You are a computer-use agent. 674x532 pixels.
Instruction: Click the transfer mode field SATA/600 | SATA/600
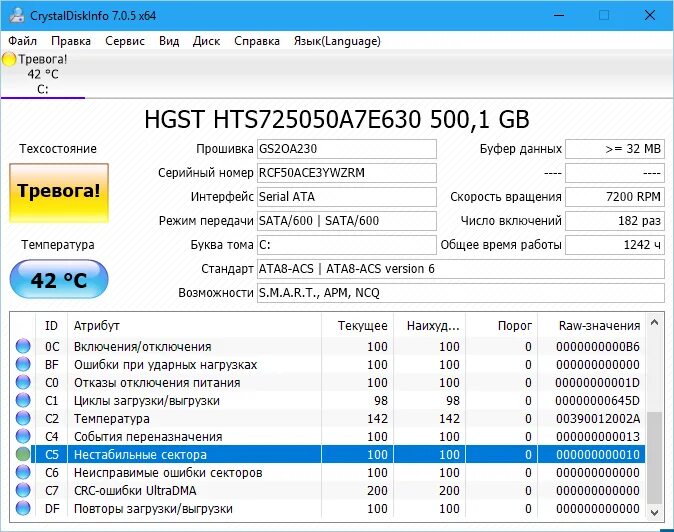(x=347, y=221)
